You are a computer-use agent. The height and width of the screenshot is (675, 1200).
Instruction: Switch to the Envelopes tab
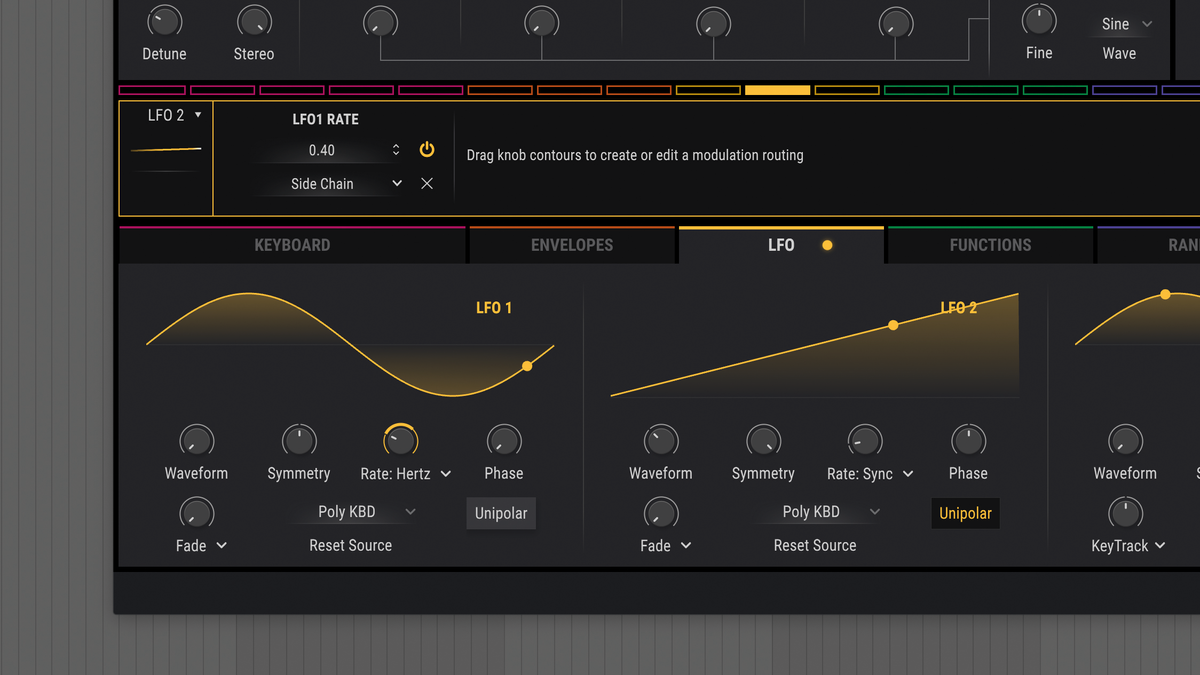[572, 244]
